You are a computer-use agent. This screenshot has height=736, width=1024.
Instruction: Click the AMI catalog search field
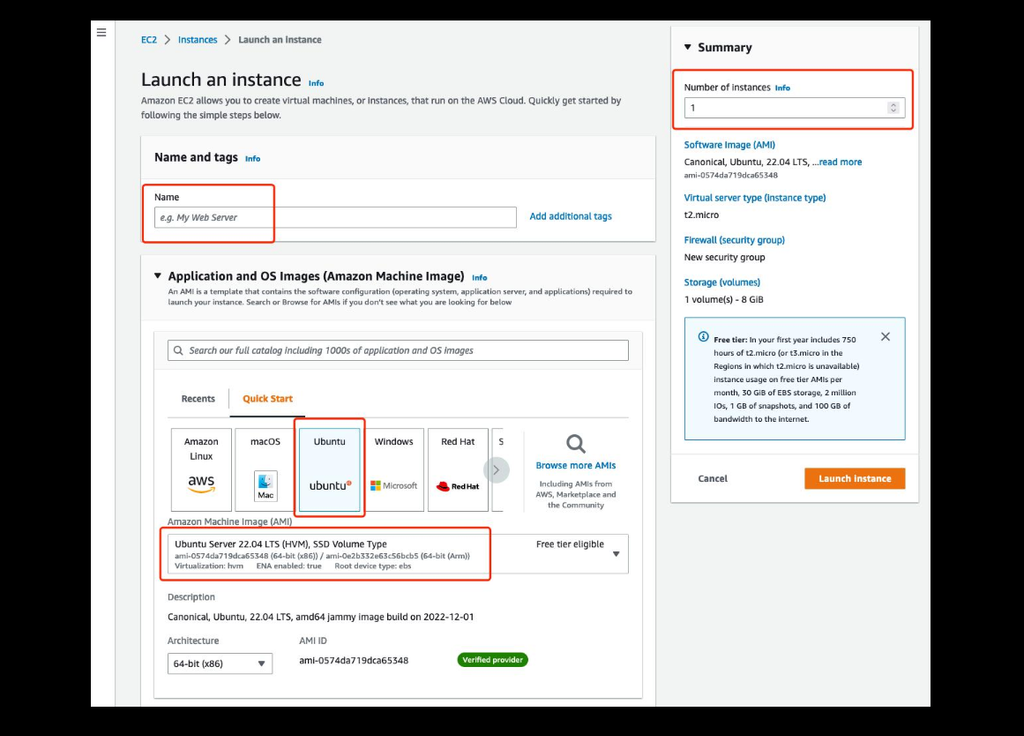(x=398, y=350)
